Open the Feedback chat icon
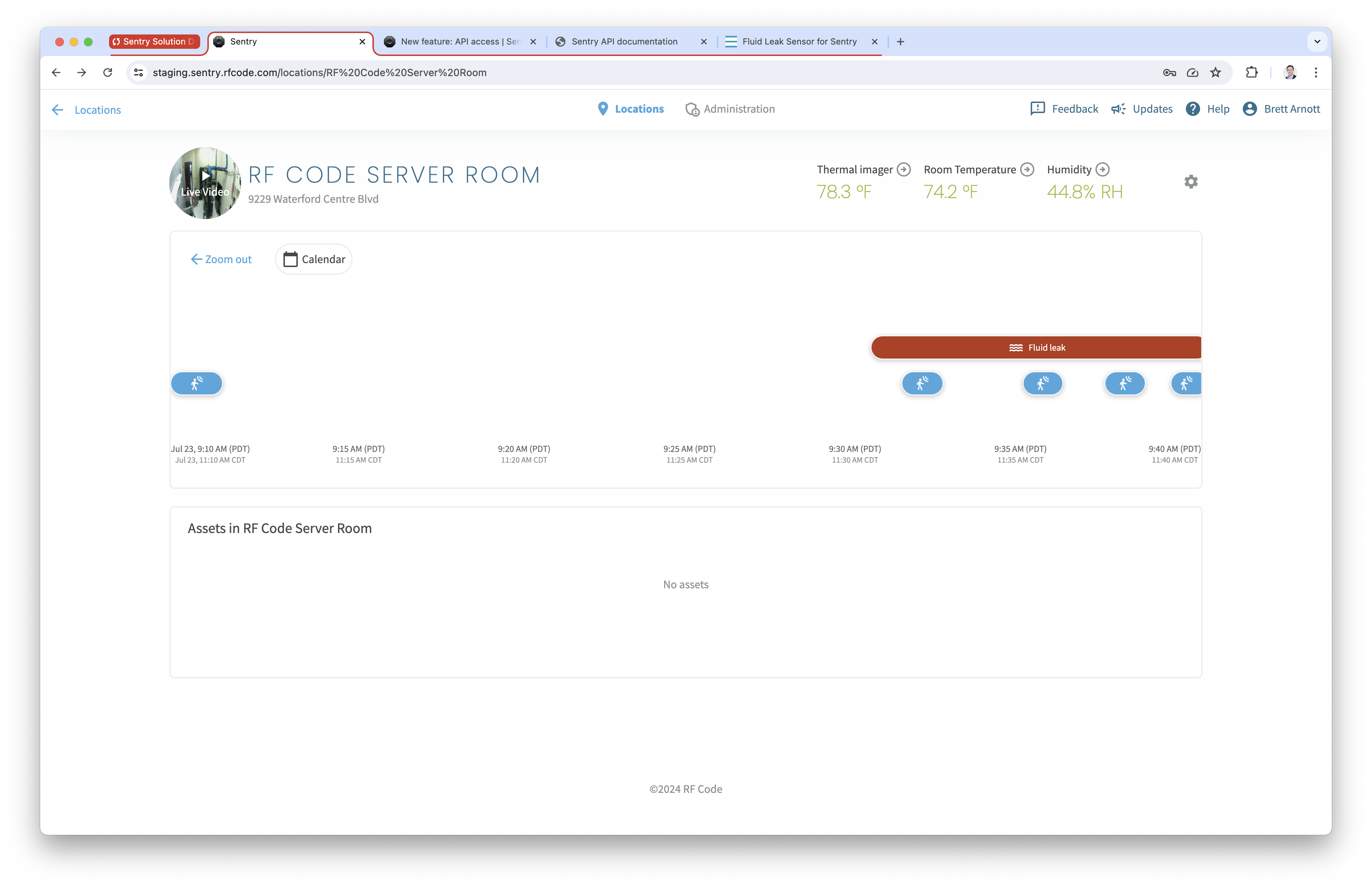This screenshot has width=1372, height=888. pyautogui.click(x=1037, y=109)
